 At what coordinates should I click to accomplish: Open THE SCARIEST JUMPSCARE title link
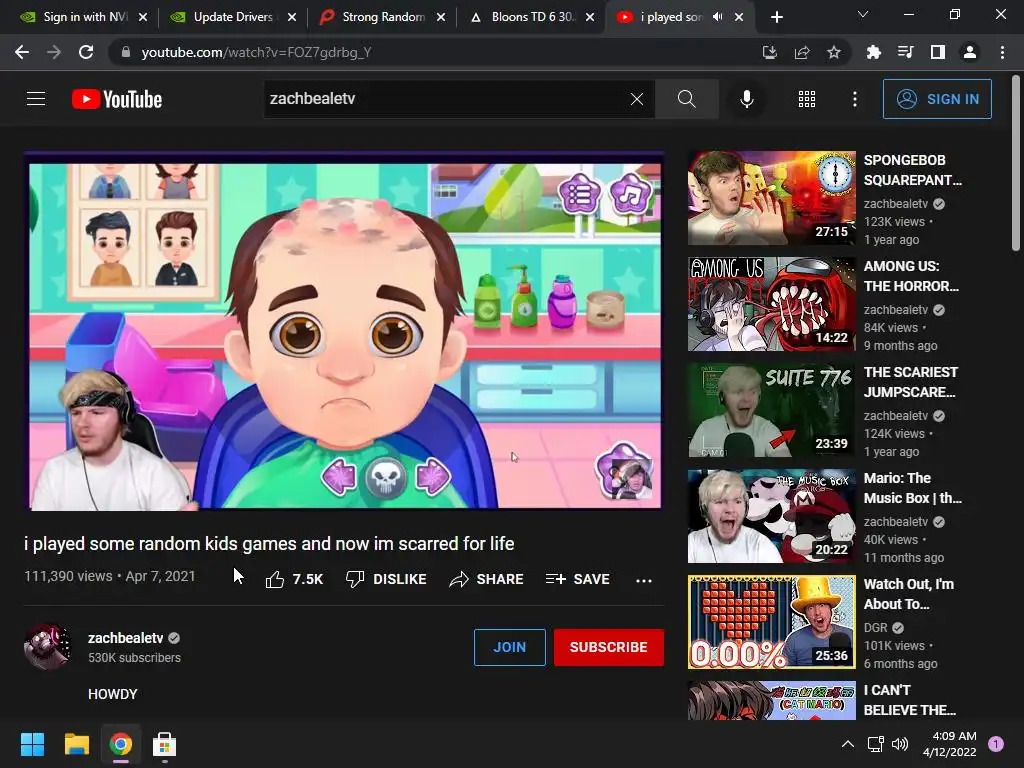[x=910, y=382]
